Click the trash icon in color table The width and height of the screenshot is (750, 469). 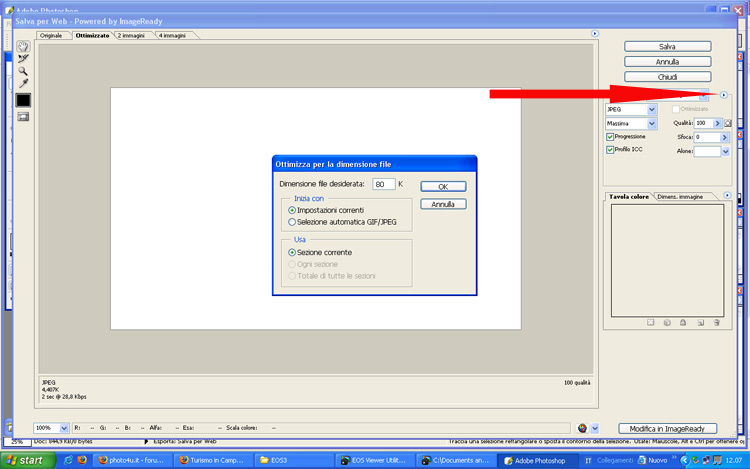click(x=716, y=323)
